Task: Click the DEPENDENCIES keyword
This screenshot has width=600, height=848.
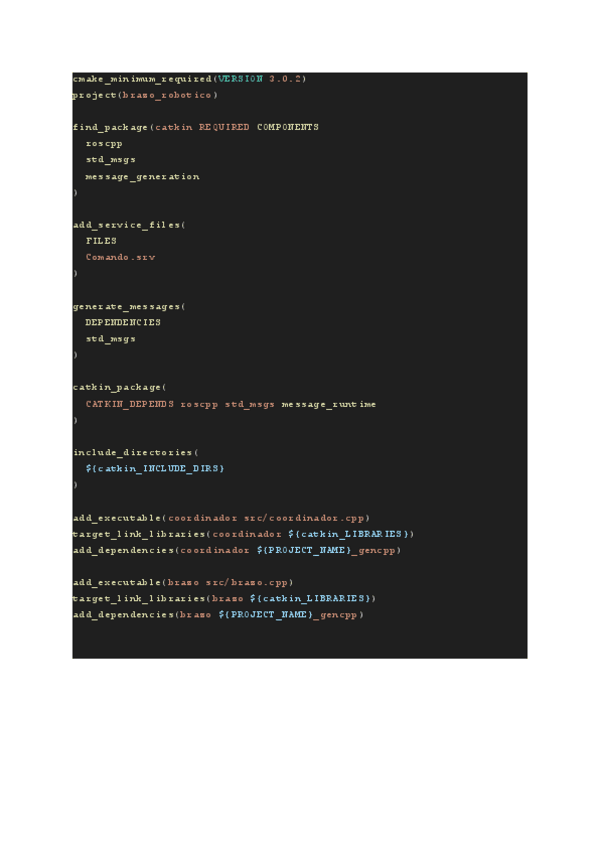Action: tap(123, 322)
